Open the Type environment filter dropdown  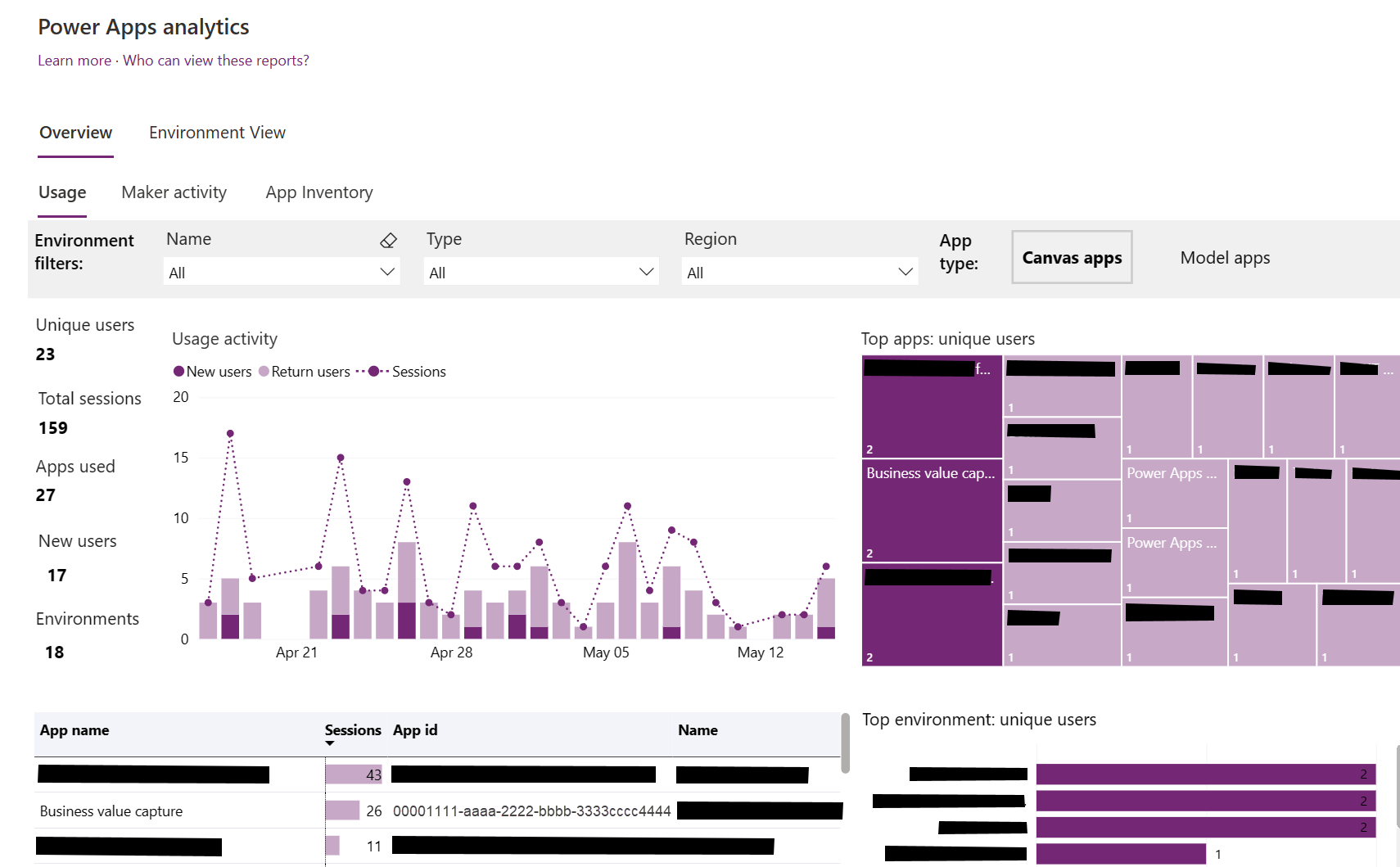(x=541, y=272)
